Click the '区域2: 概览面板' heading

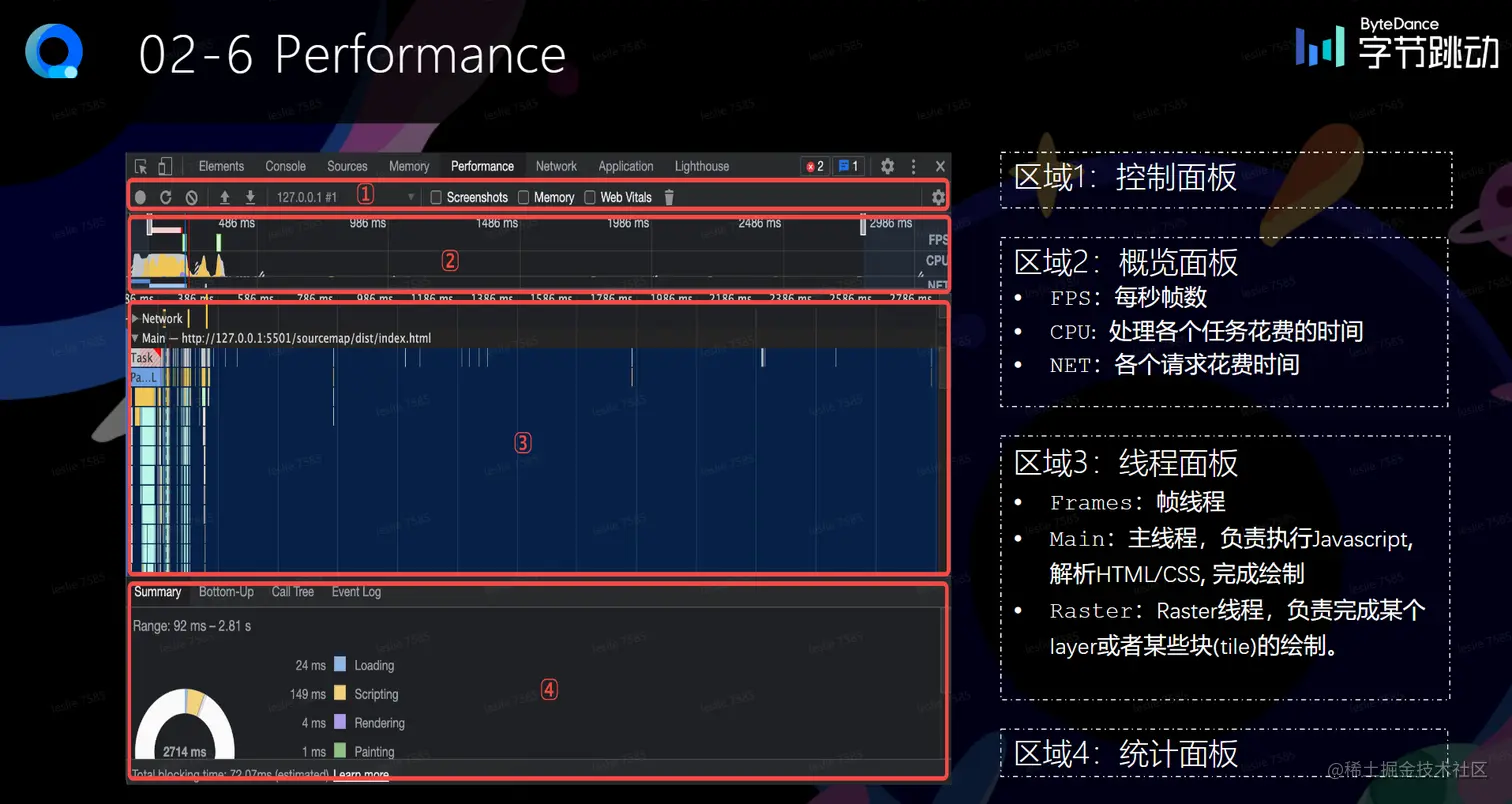pyautogui.click(x=1126, y=262)
